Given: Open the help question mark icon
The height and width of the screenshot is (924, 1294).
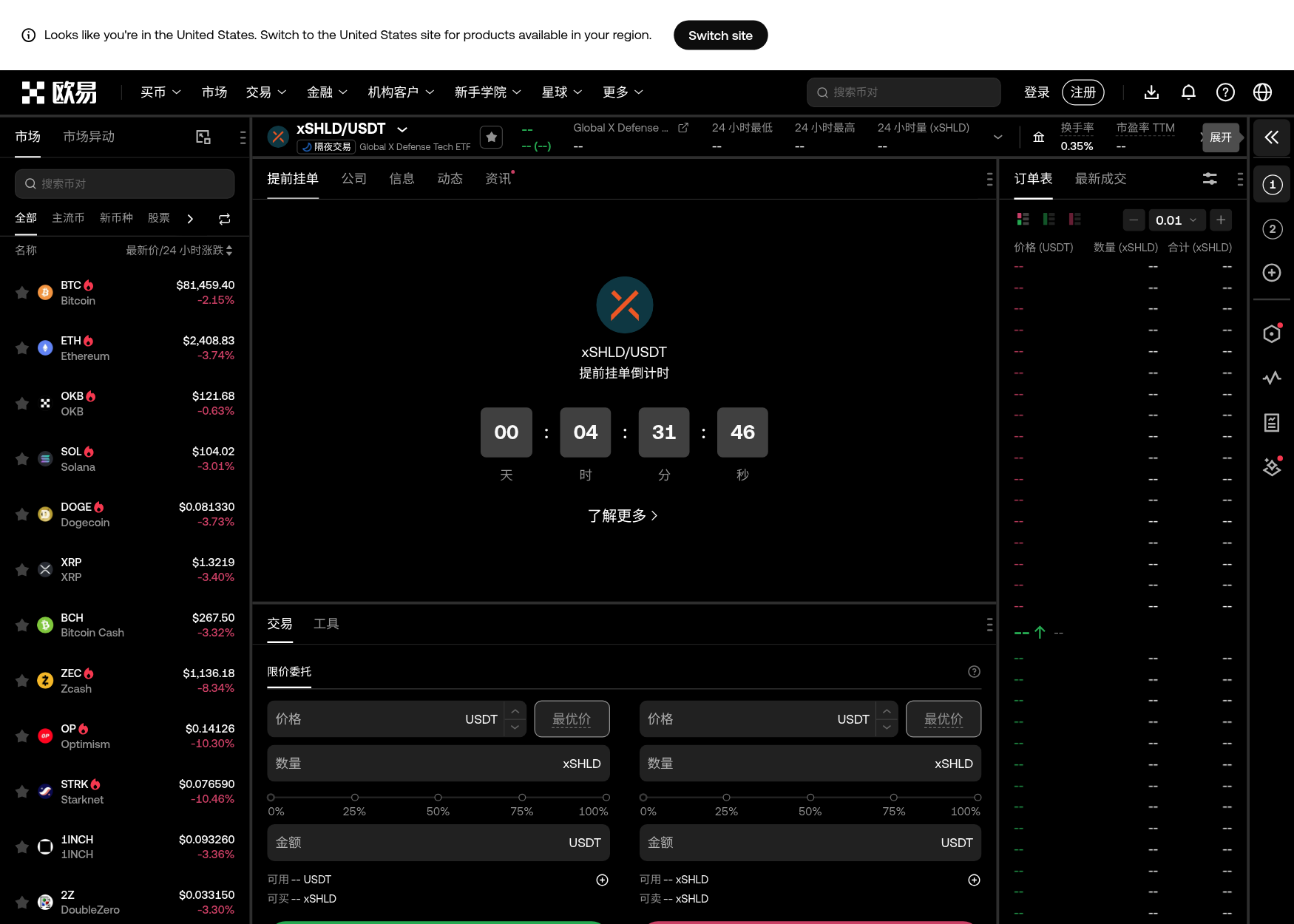Looking at the screenshot, I should coord(1225,92).
